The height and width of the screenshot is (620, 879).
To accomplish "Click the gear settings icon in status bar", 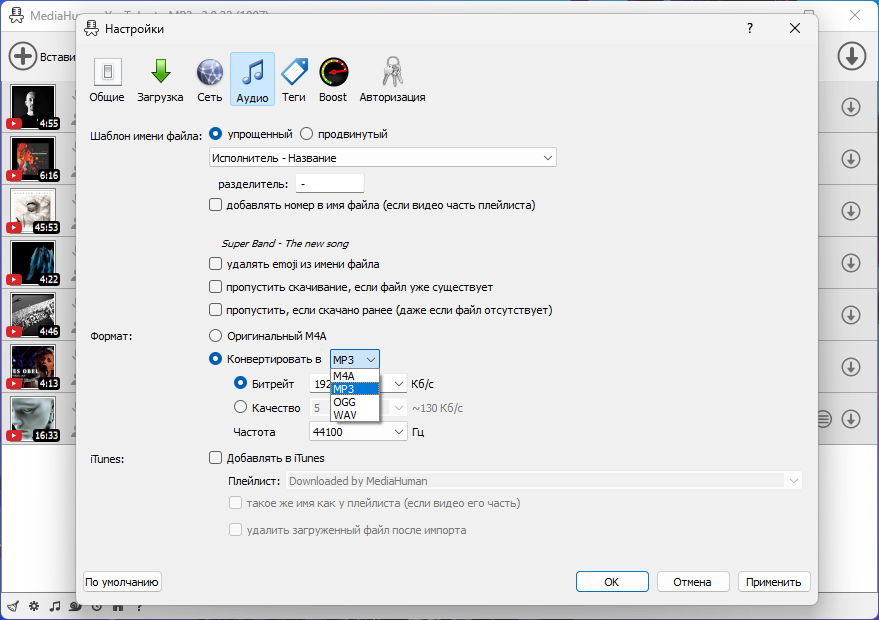I will pyautogui.click(x=34, y=607).
